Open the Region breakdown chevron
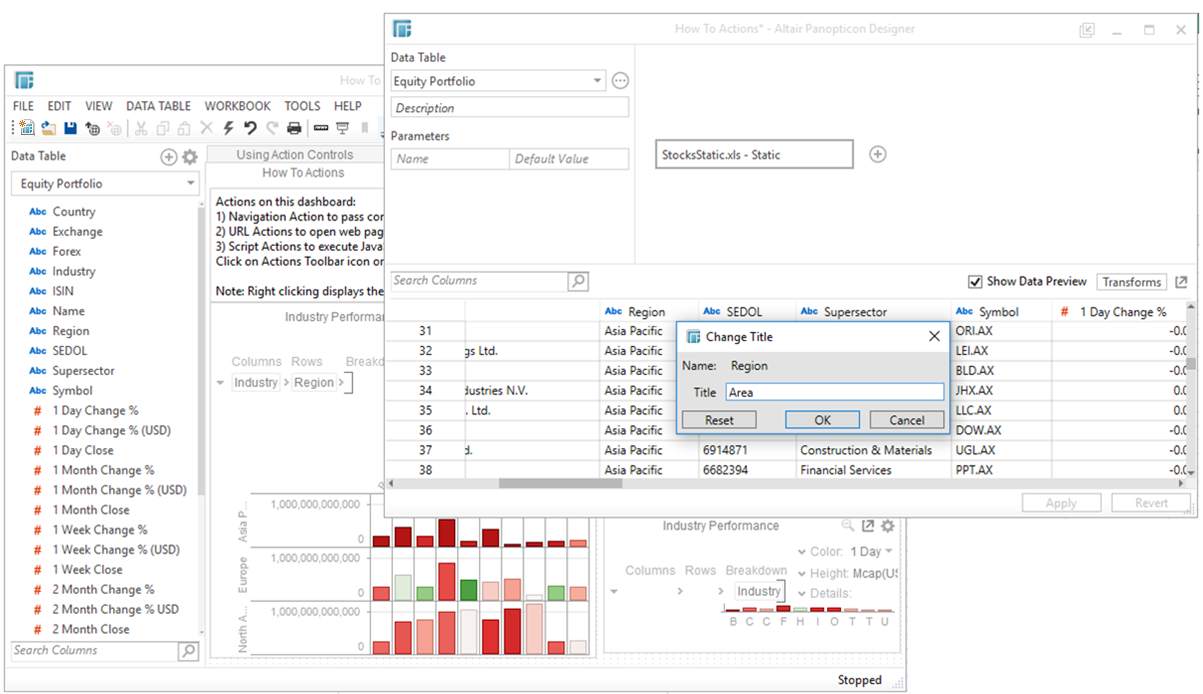 click(342, 382)
